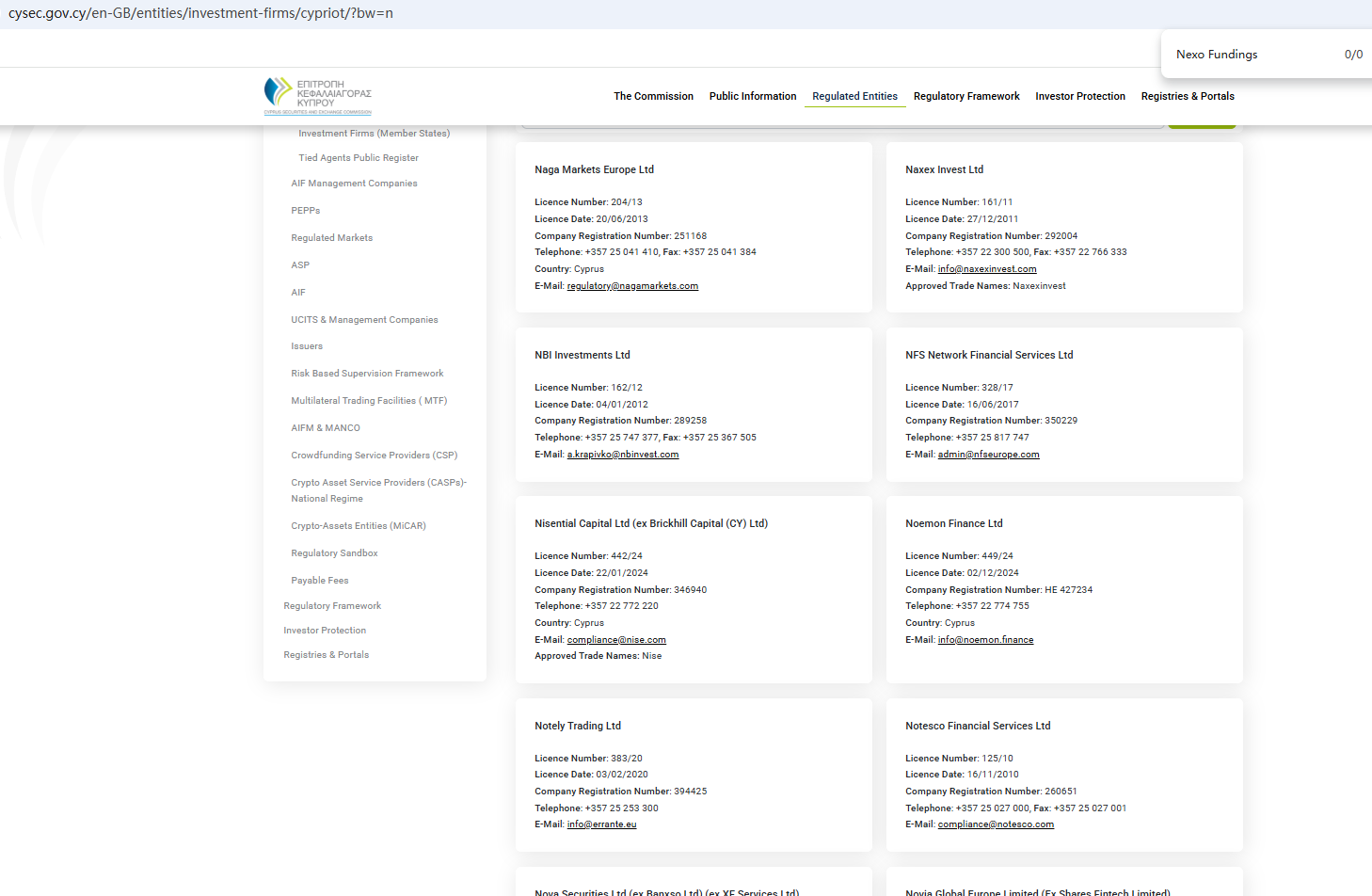Open the Public Information menu
Viewport: 1372px width, 896px height.
pyautogui.click(x=752, y=96)
